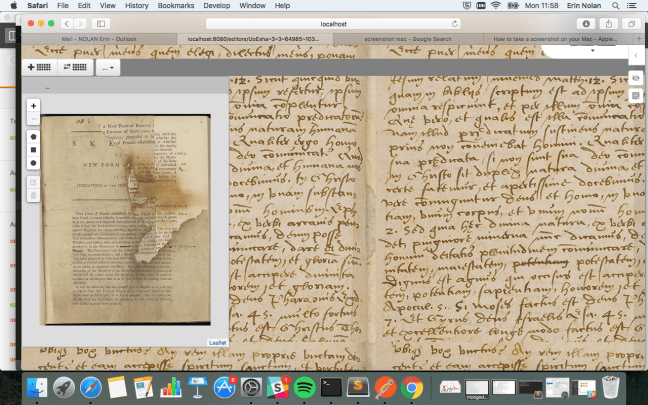Open the dash style dropdown in toolbar

click(x=107, y=67)
